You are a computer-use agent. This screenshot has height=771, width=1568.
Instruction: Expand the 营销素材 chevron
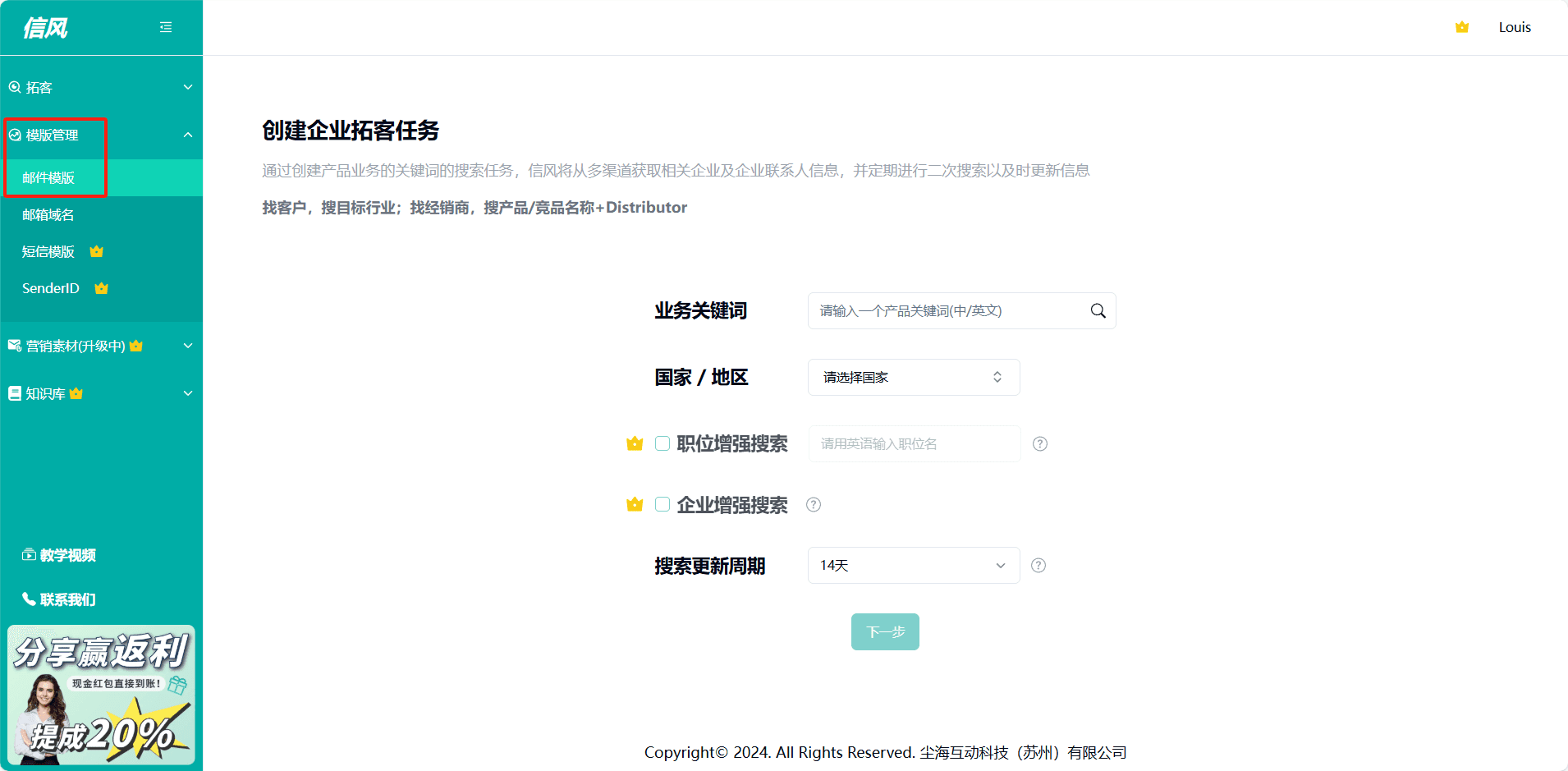188,346
